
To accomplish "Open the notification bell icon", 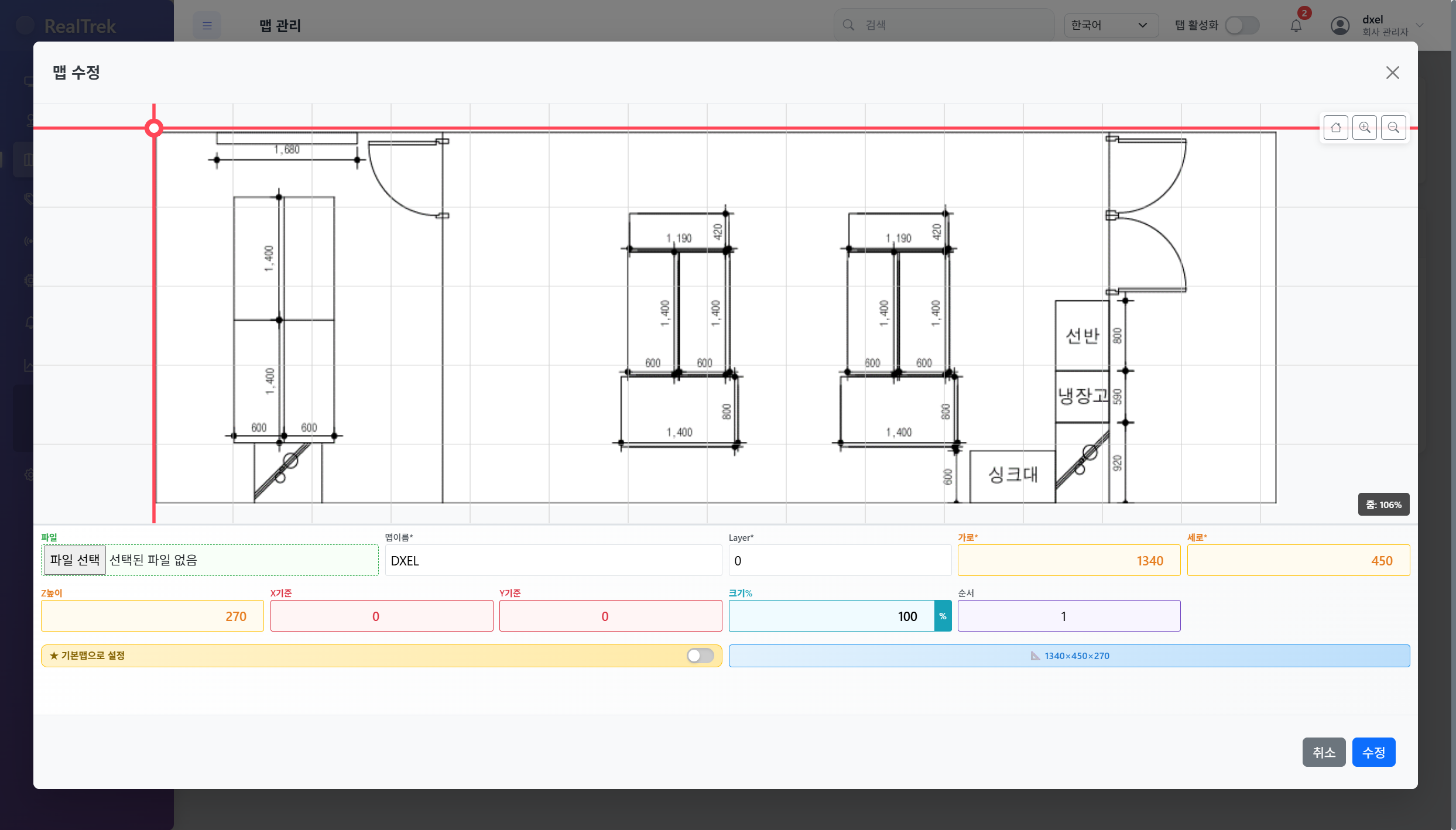I will (x=1296, y=26).
